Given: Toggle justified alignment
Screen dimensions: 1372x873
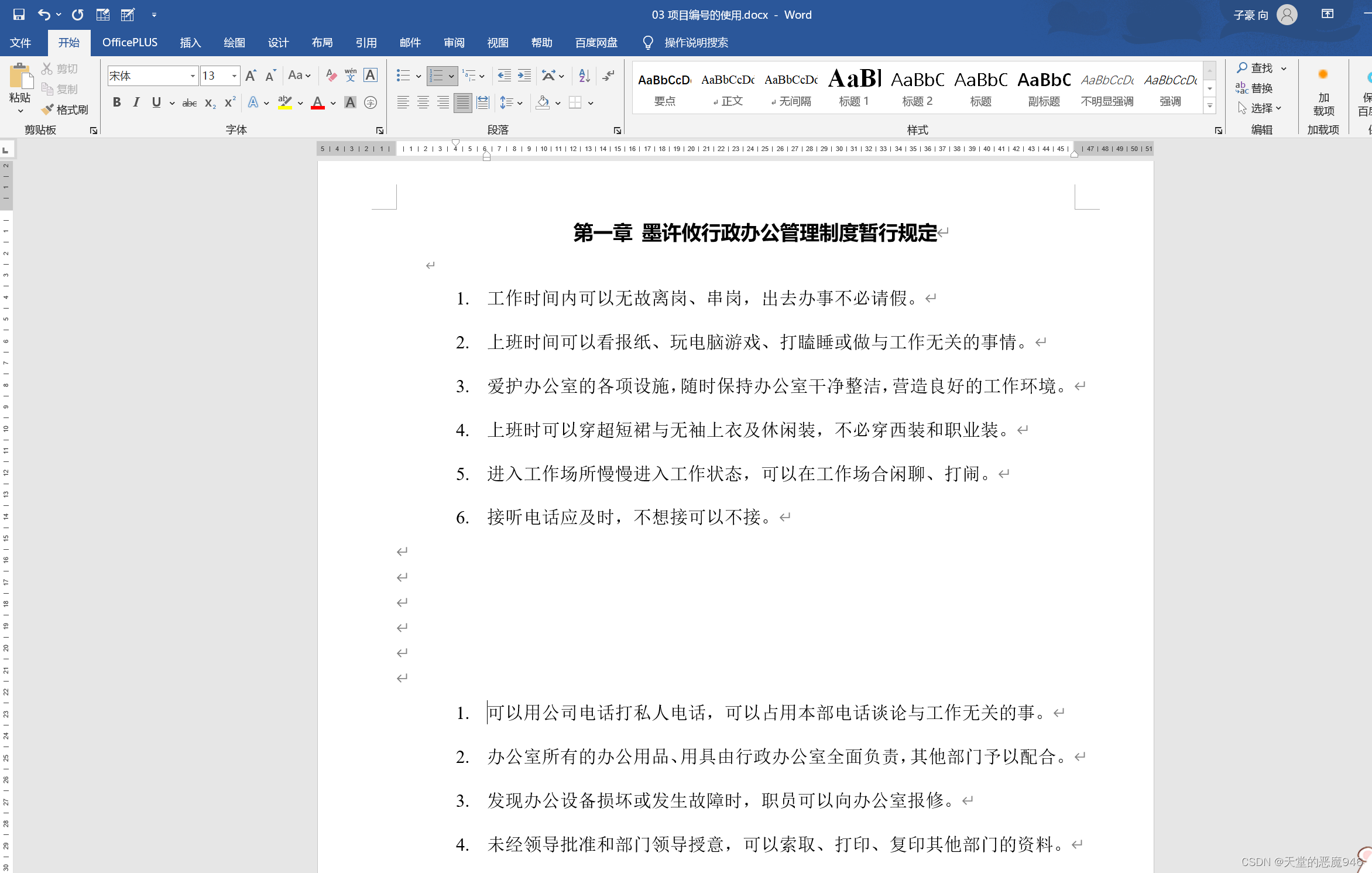Looking at the screenshot, I should click(463, 103).
